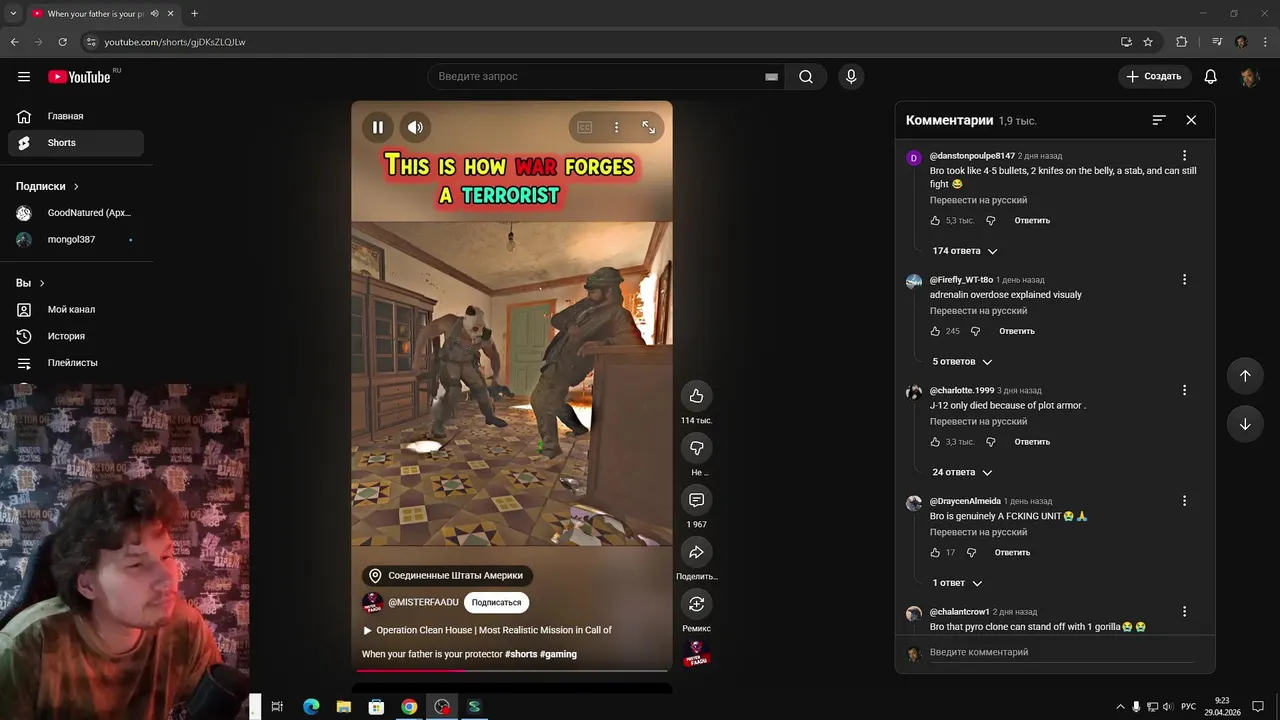Like the adrenalin overdose comment
Screen dimensions: 1280x720
tap(936, 331)
